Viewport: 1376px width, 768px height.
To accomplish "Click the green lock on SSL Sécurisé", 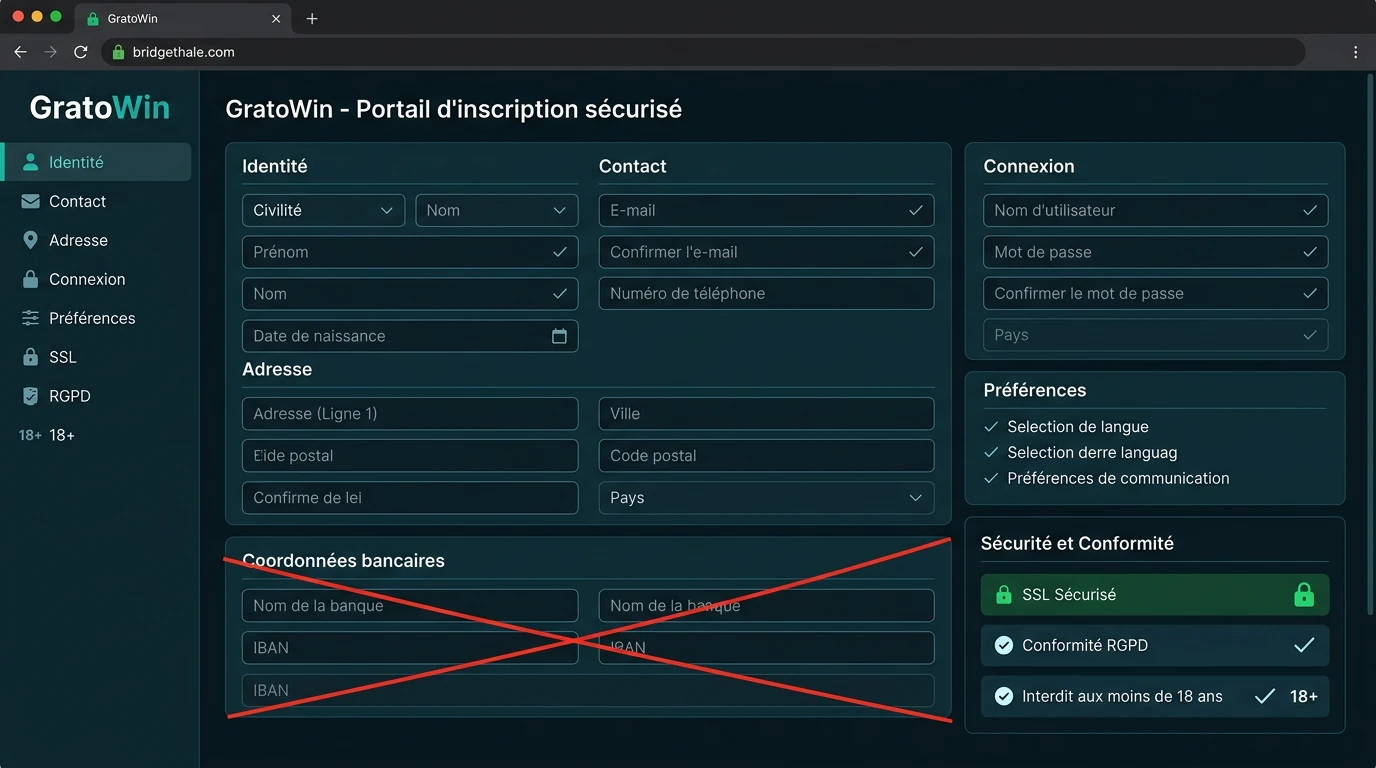I will click(1303, 595).
